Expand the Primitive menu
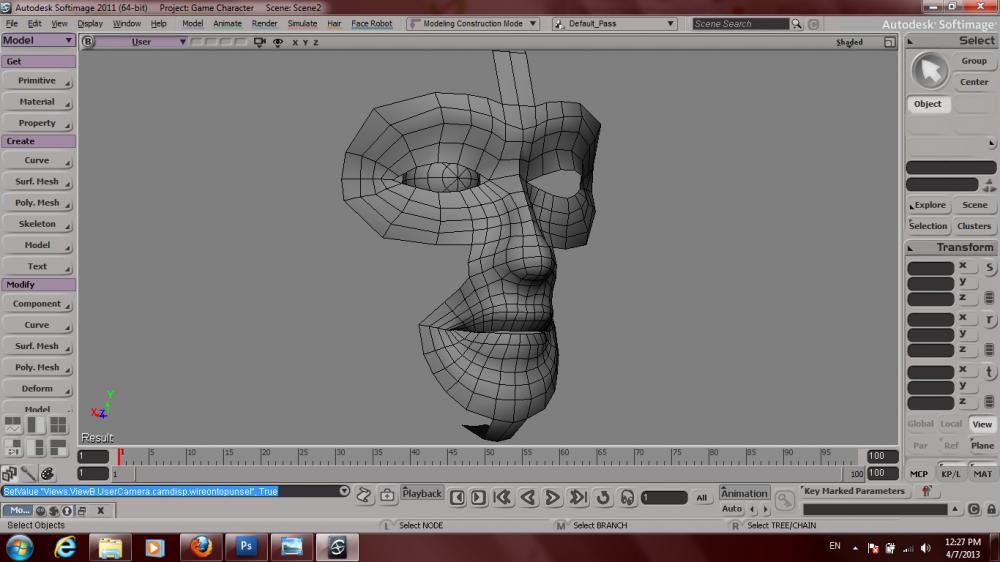Image resolution: width=1000 pixels, height=562 pixels. coord(37,81)
